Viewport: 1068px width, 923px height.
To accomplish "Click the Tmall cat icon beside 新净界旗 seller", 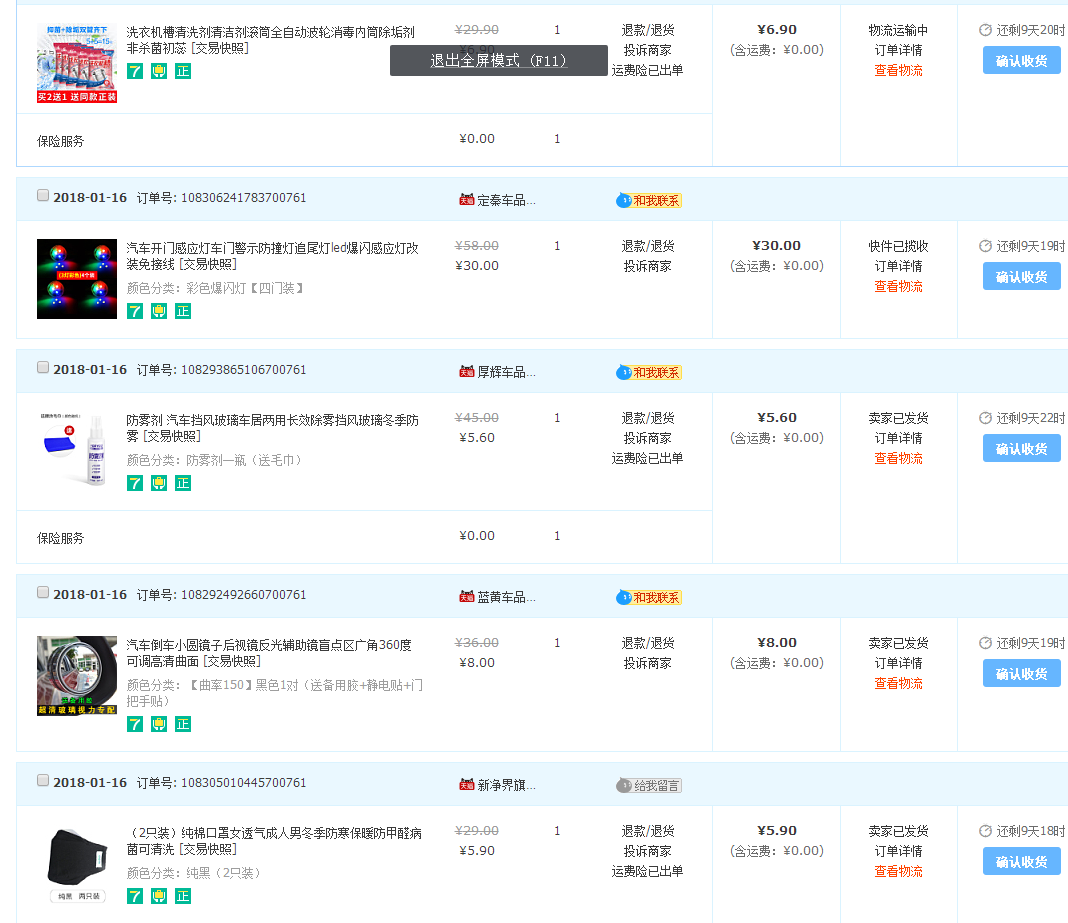I will (466, 785).
